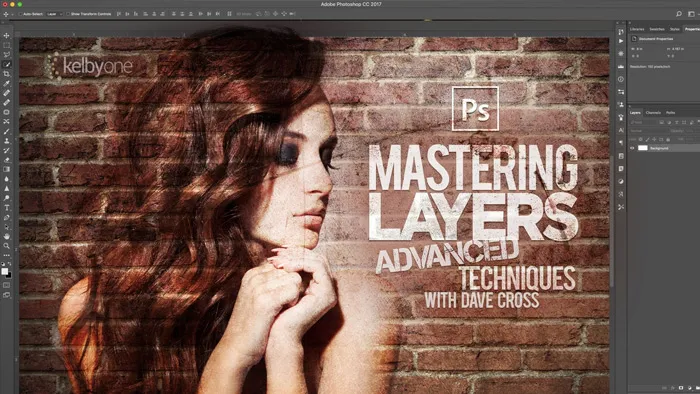
Task: Select the Quick Selection tool
Action: [6, 64]
